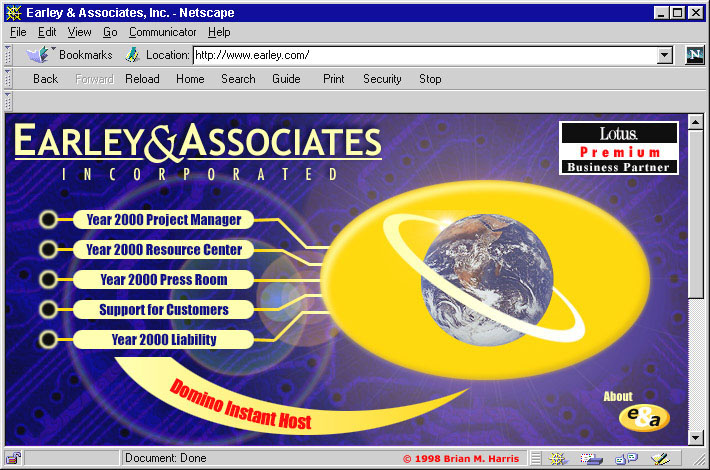Expand the Location URL history dropdown
Screen dimensions: 710x470
pos(665,56)
